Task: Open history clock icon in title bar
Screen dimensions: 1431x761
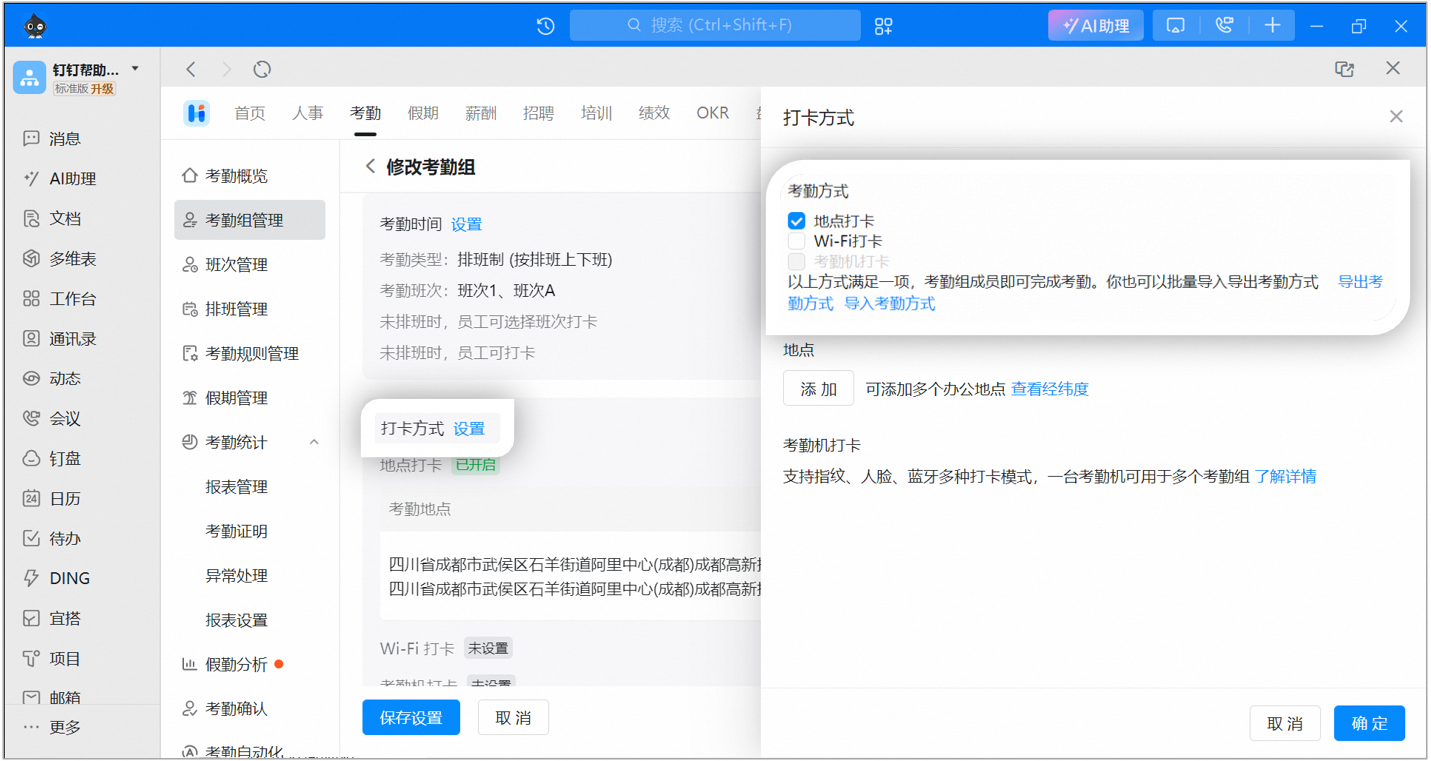Action: click(x=545, y=26)
